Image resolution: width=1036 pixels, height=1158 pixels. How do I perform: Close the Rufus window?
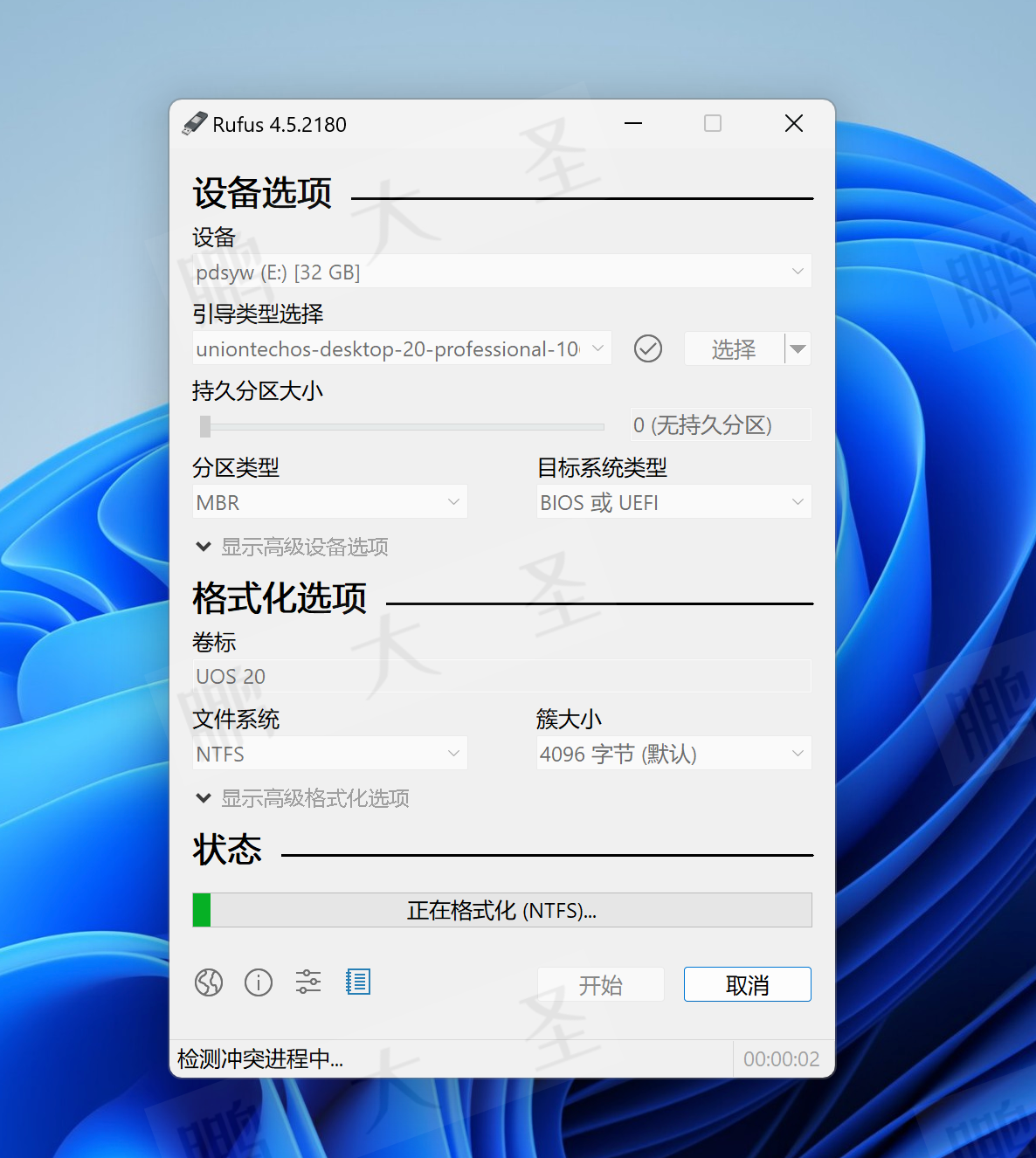point(794,123)
